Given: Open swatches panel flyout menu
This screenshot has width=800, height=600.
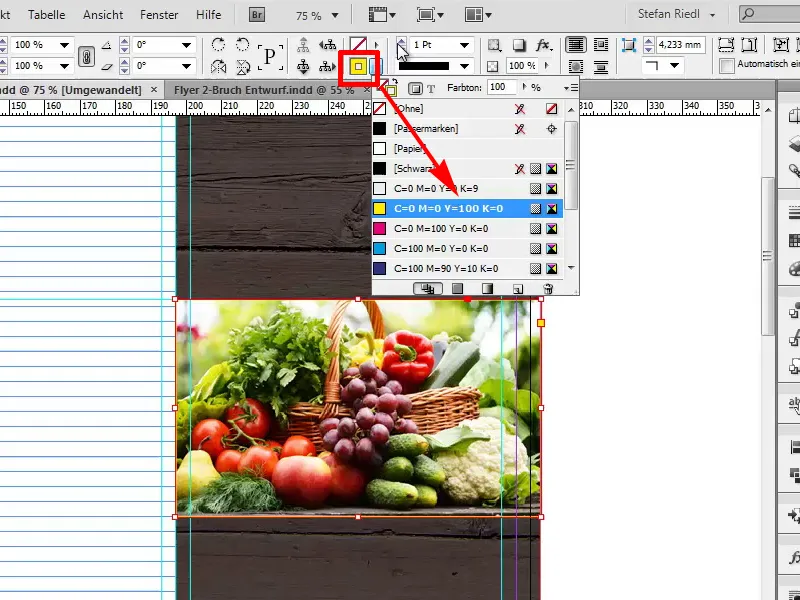Looking at the screenshot, I should click(570, 88).
